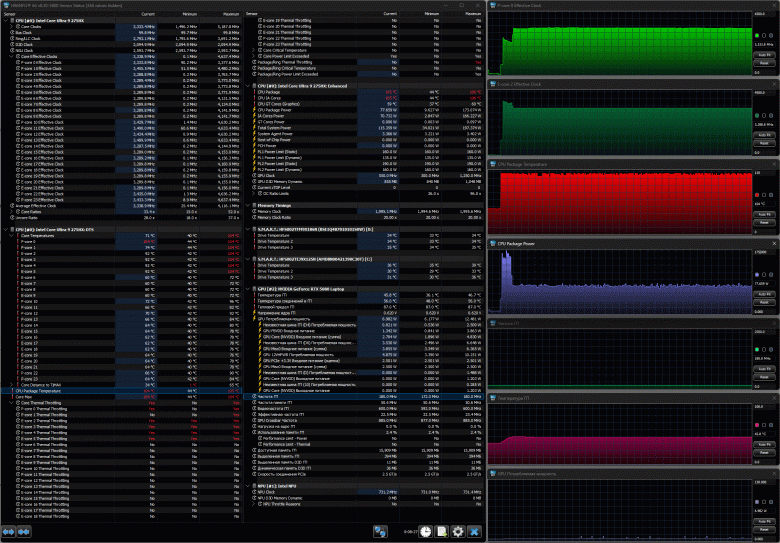Click Reset in Частота ГП graph

765,377
